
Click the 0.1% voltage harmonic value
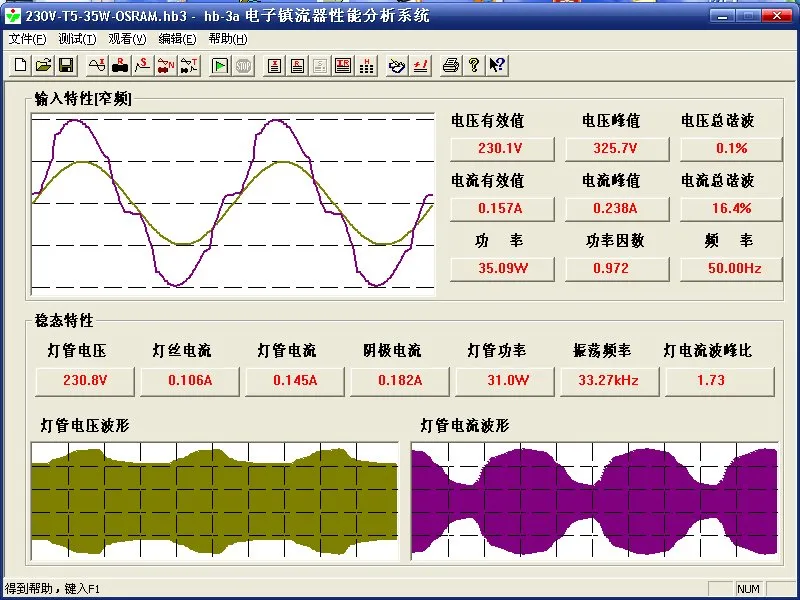point(731,148)
